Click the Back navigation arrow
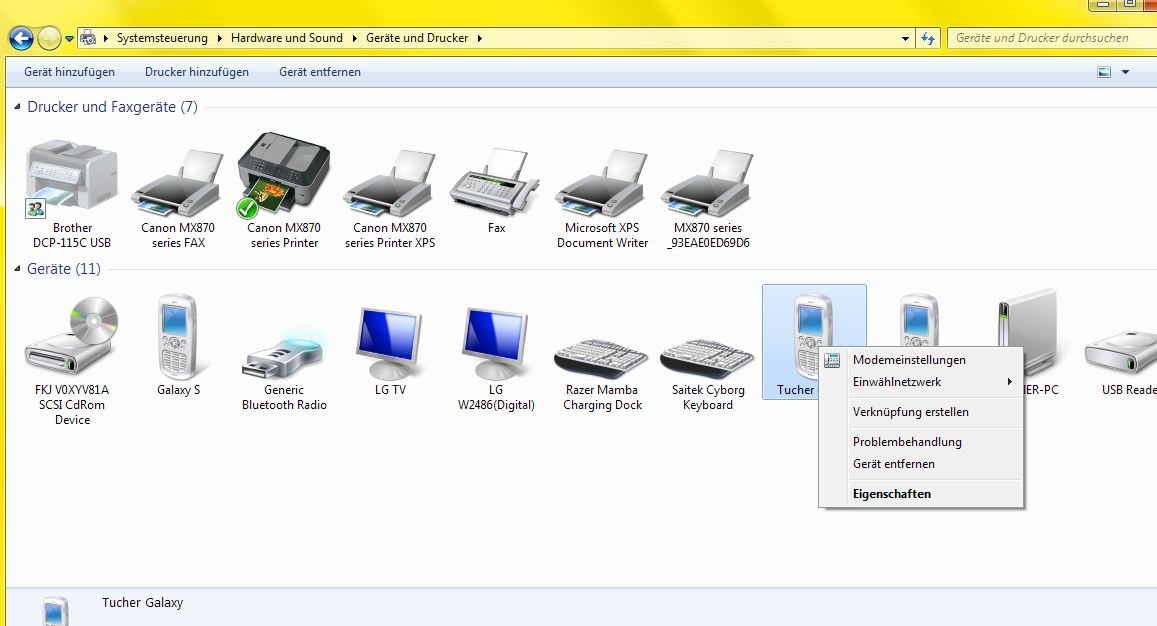Screen dimensions: 1157x626 tap(21, 38)
